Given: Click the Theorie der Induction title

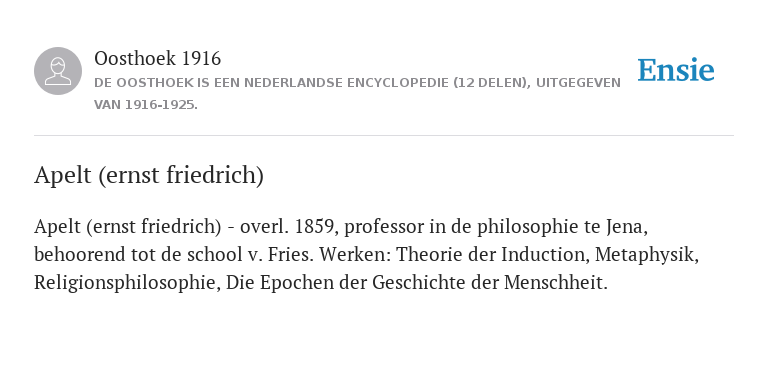Looking at the screenshot, I should [493, 255].
